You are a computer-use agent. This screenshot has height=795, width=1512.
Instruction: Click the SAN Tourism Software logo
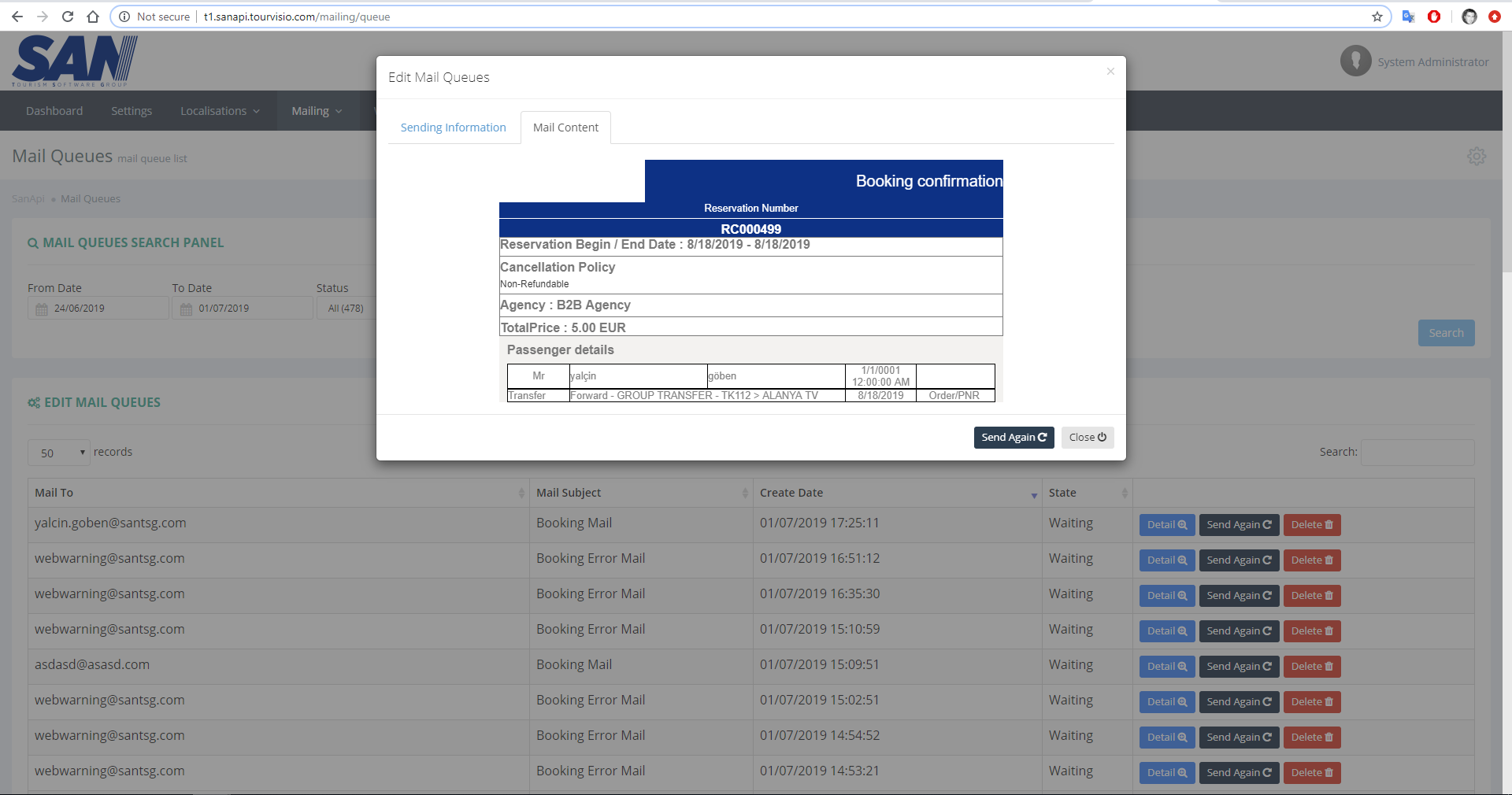click(75, 61)
